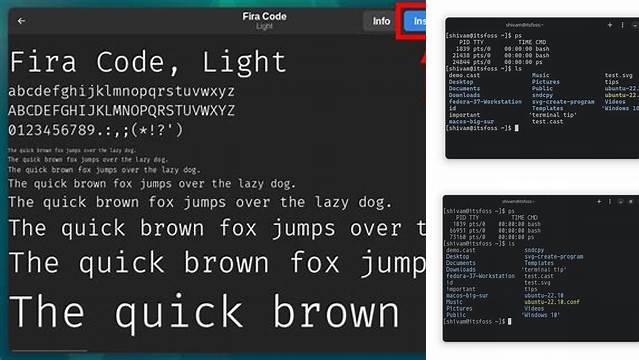
Task: Click the horizontal scrollbar under the font preview
Action: [x=49, y=350]
